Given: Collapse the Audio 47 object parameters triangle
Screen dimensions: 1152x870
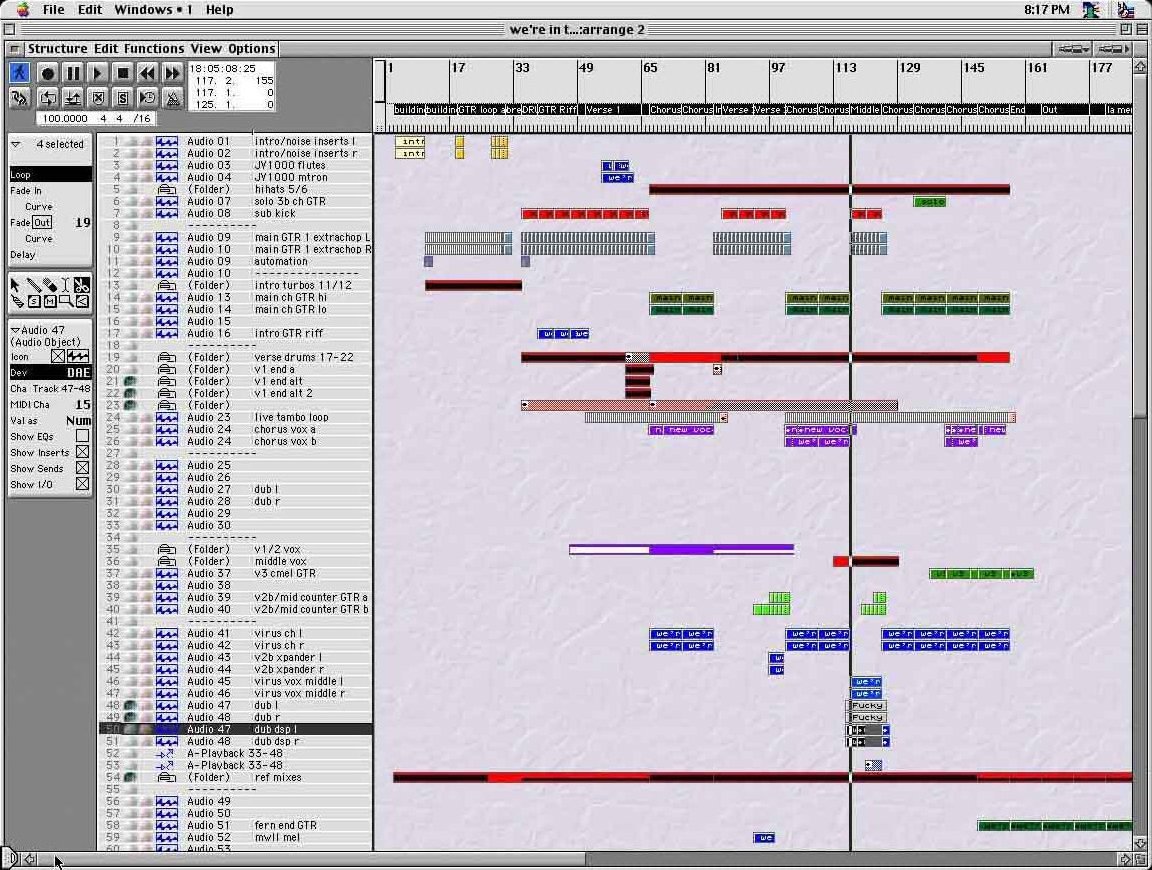Looking at the screenshot, I should pos(15,330).
